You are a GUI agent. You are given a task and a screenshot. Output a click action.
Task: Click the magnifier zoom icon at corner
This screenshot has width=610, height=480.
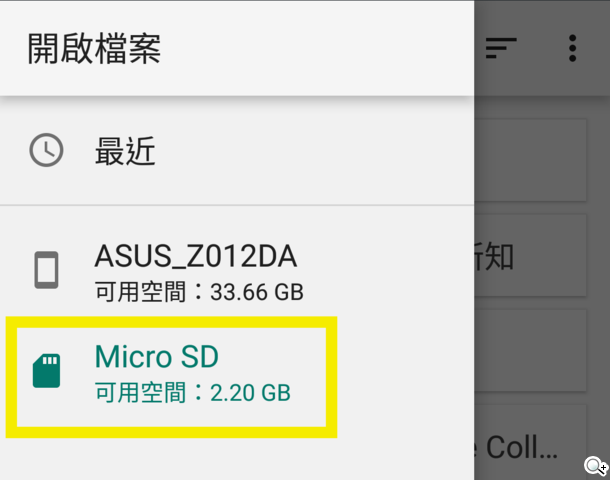[595, 466]
